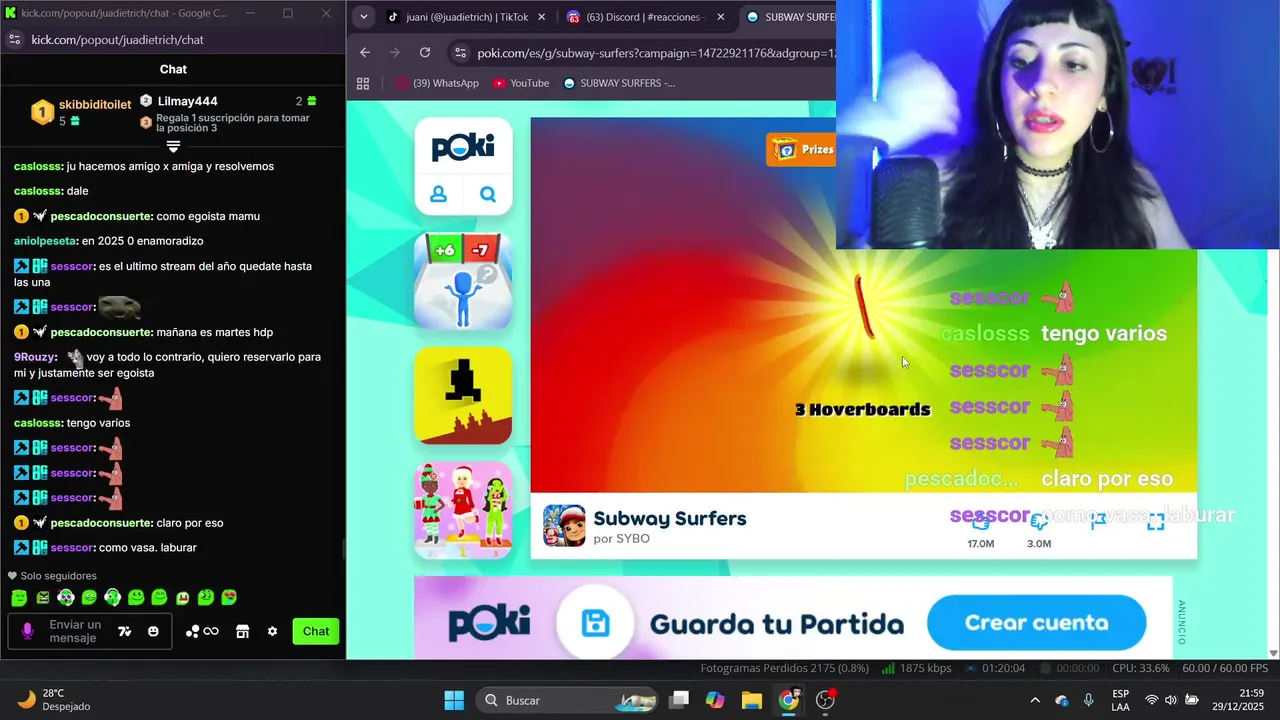Open Chrome from the taskbar
The width and height of the screenshot is (1280, 720).
[789, 700]
